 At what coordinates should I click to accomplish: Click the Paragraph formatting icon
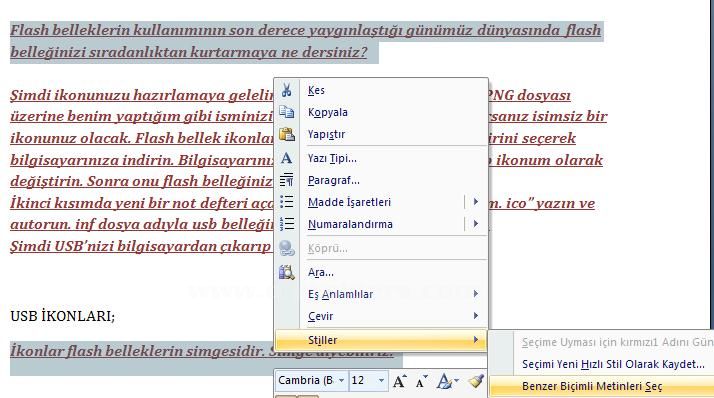click(x=286, y=180)
